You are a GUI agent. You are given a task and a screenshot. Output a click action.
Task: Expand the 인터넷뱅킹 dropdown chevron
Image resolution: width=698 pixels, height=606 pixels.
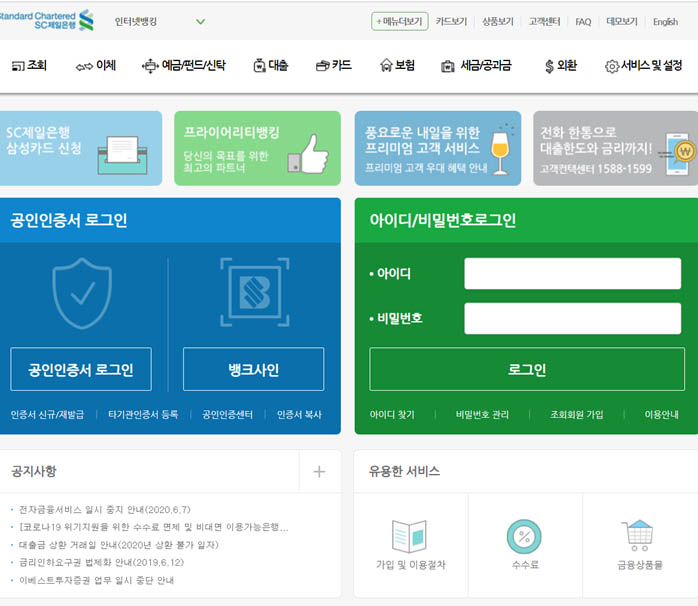click(201, 21)
